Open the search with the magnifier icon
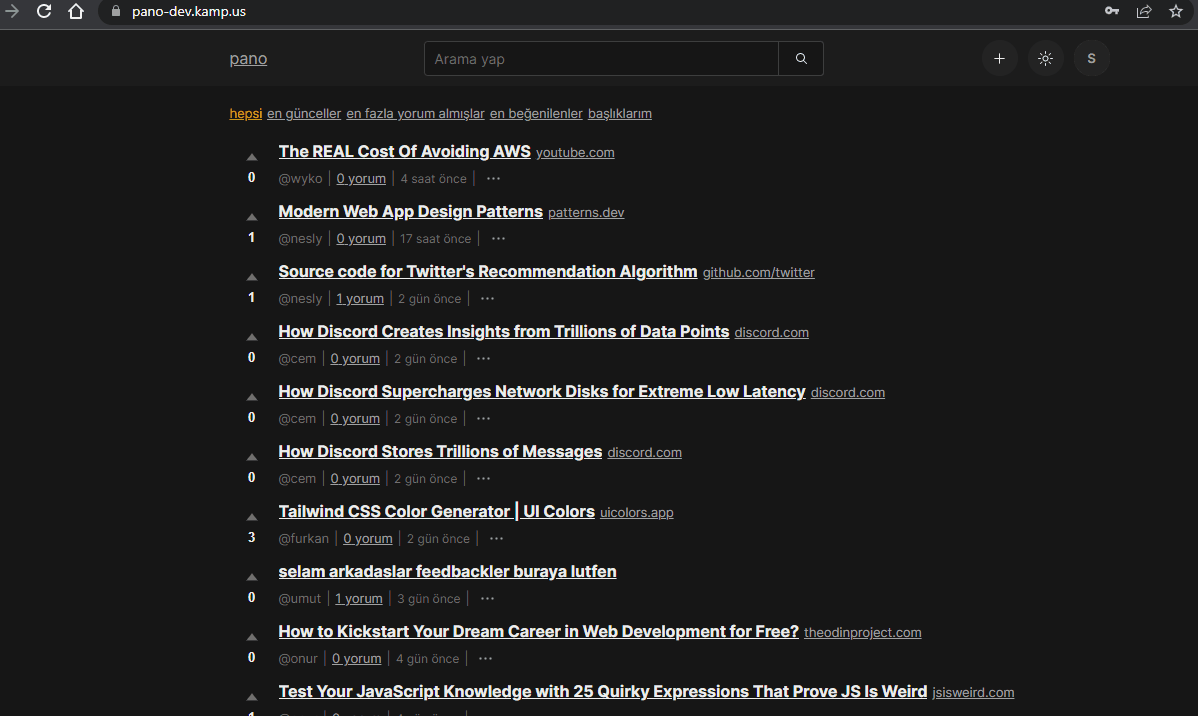This screenshot has height=716, width=1198. (x=800, y=58)
